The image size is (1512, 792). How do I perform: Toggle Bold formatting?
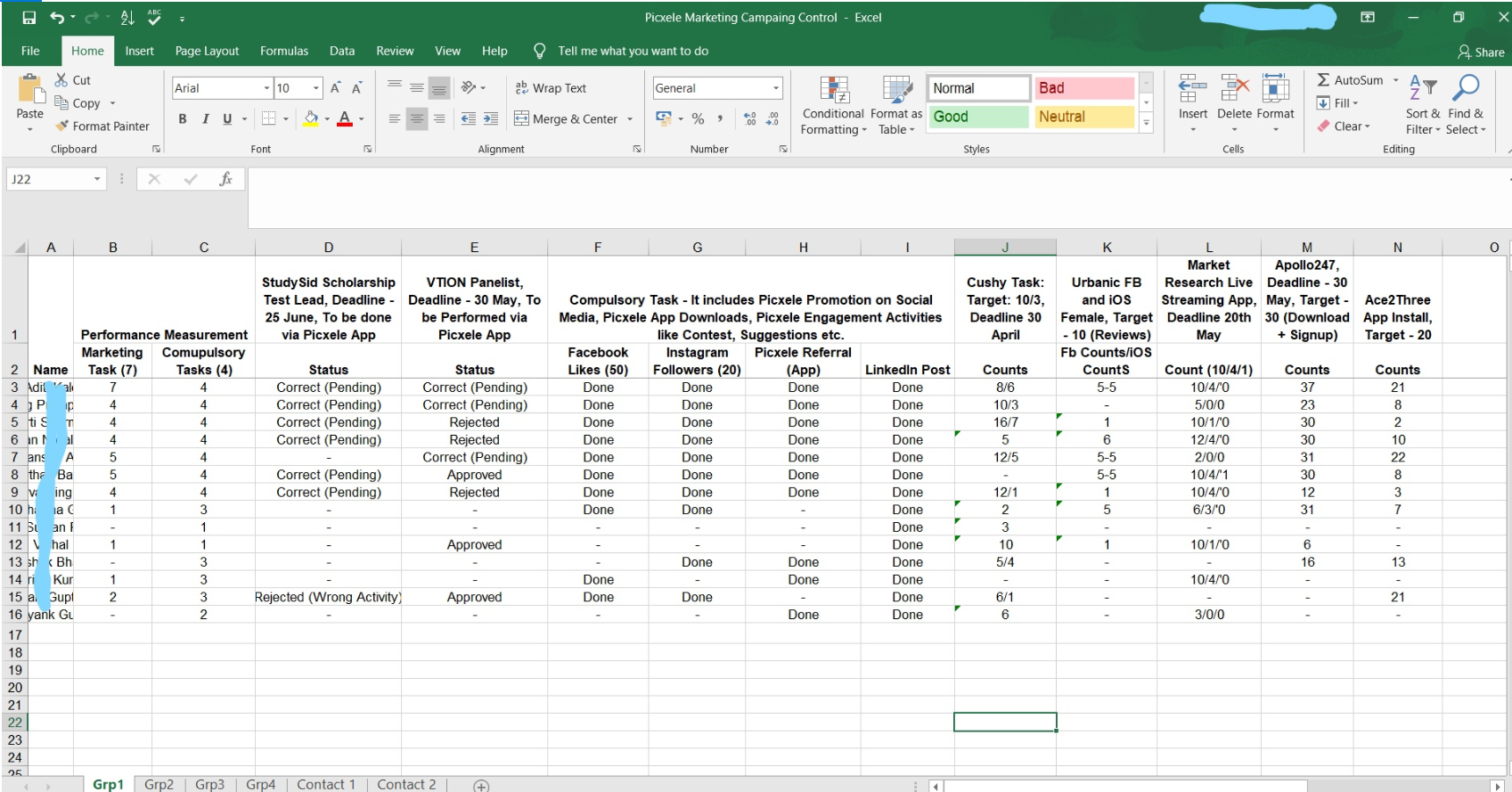(183, 118)
